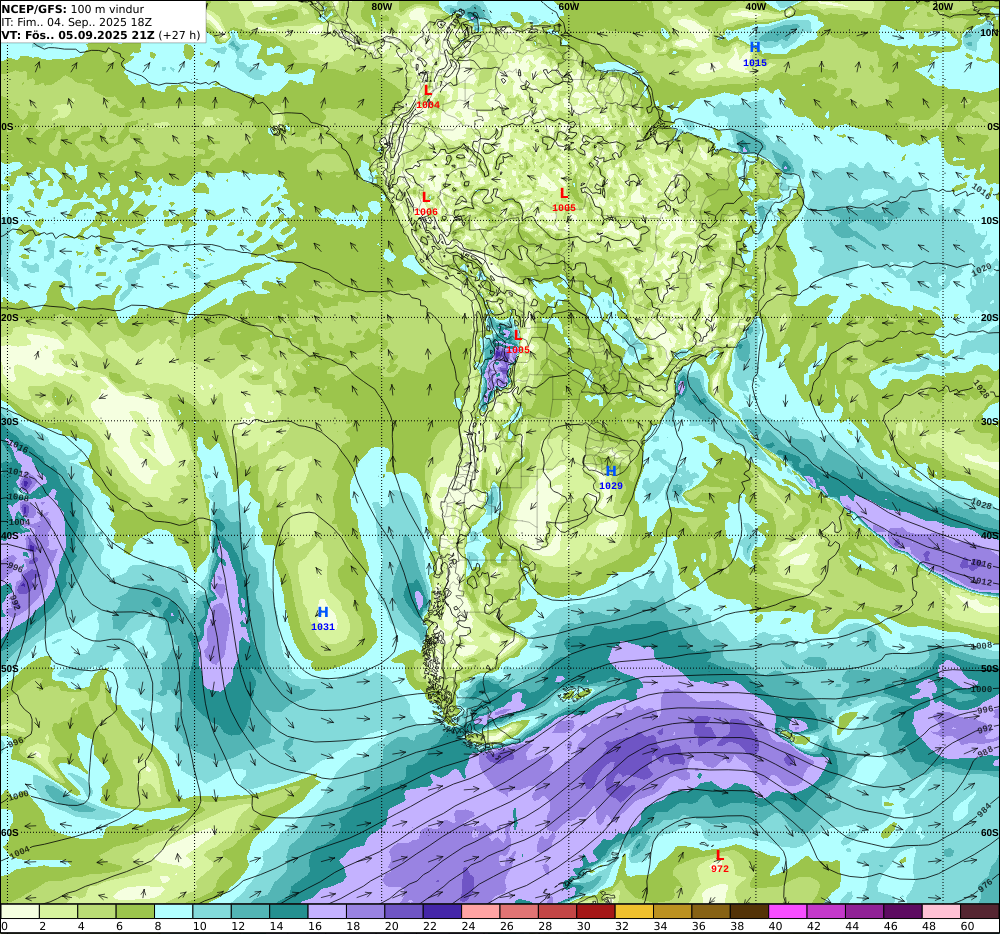Select the 10N latitude label
1000x934 pixels.
coord(989,33)
